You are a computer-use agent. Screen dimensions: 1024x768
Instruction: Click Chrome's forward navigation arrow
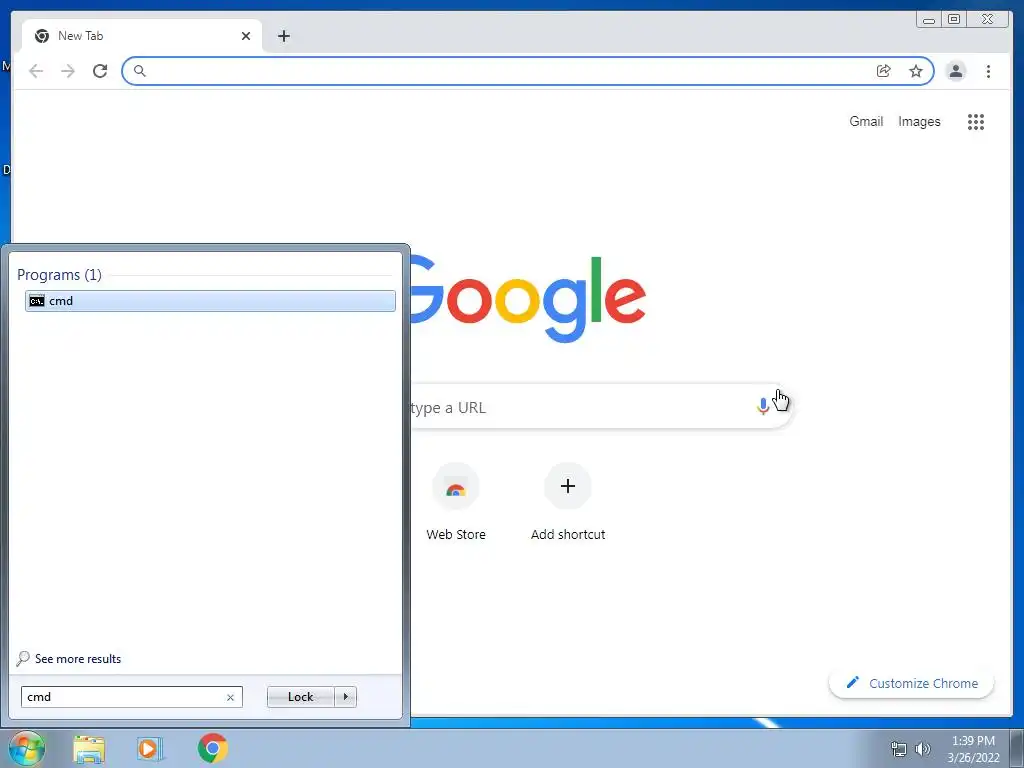[x=68, y=71]
